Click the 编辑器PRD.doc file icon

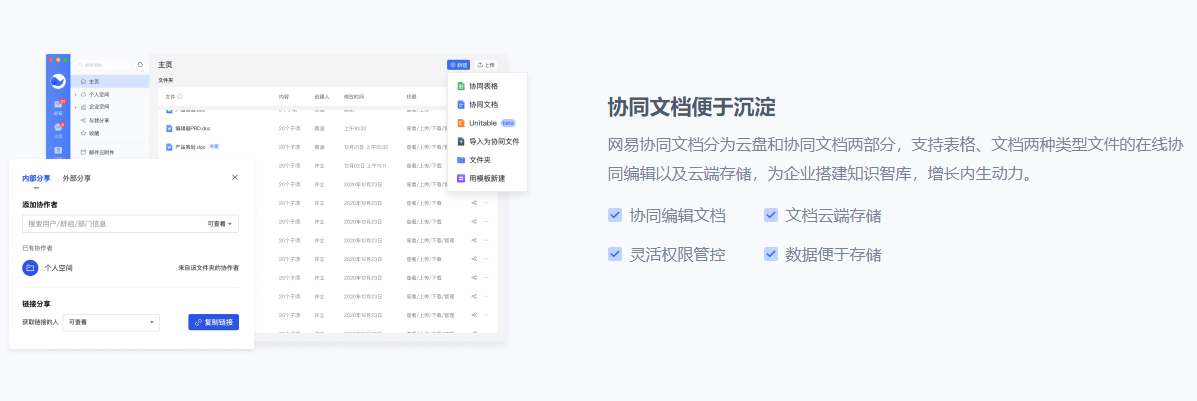(169, 128)
